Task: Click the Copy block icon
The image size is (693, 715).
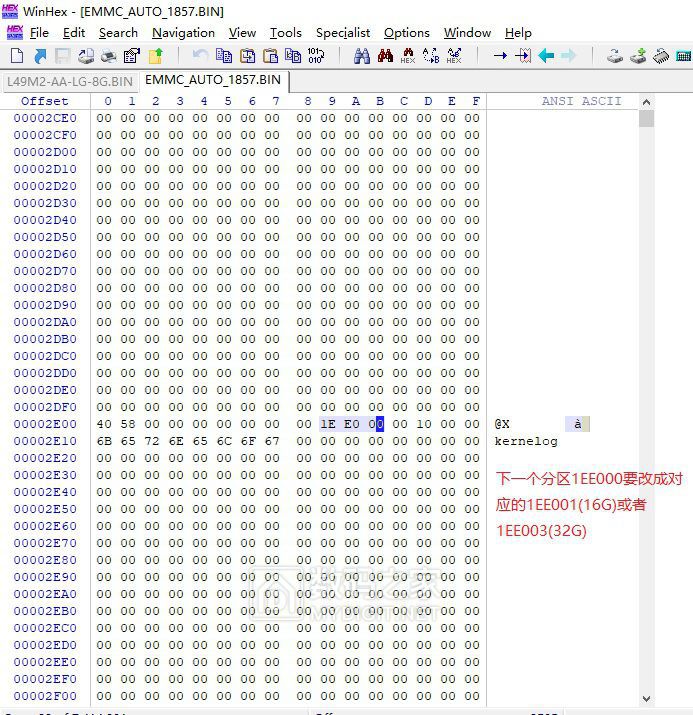Action: click(224, 56)
